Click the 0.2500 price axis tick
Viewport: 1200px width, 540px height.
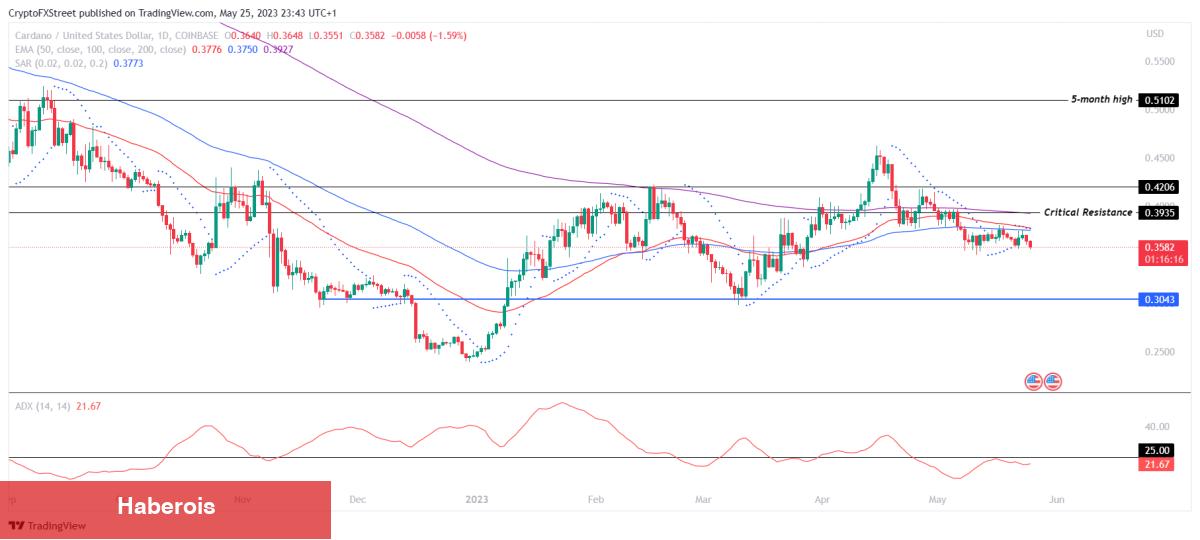coord(1159,352)
